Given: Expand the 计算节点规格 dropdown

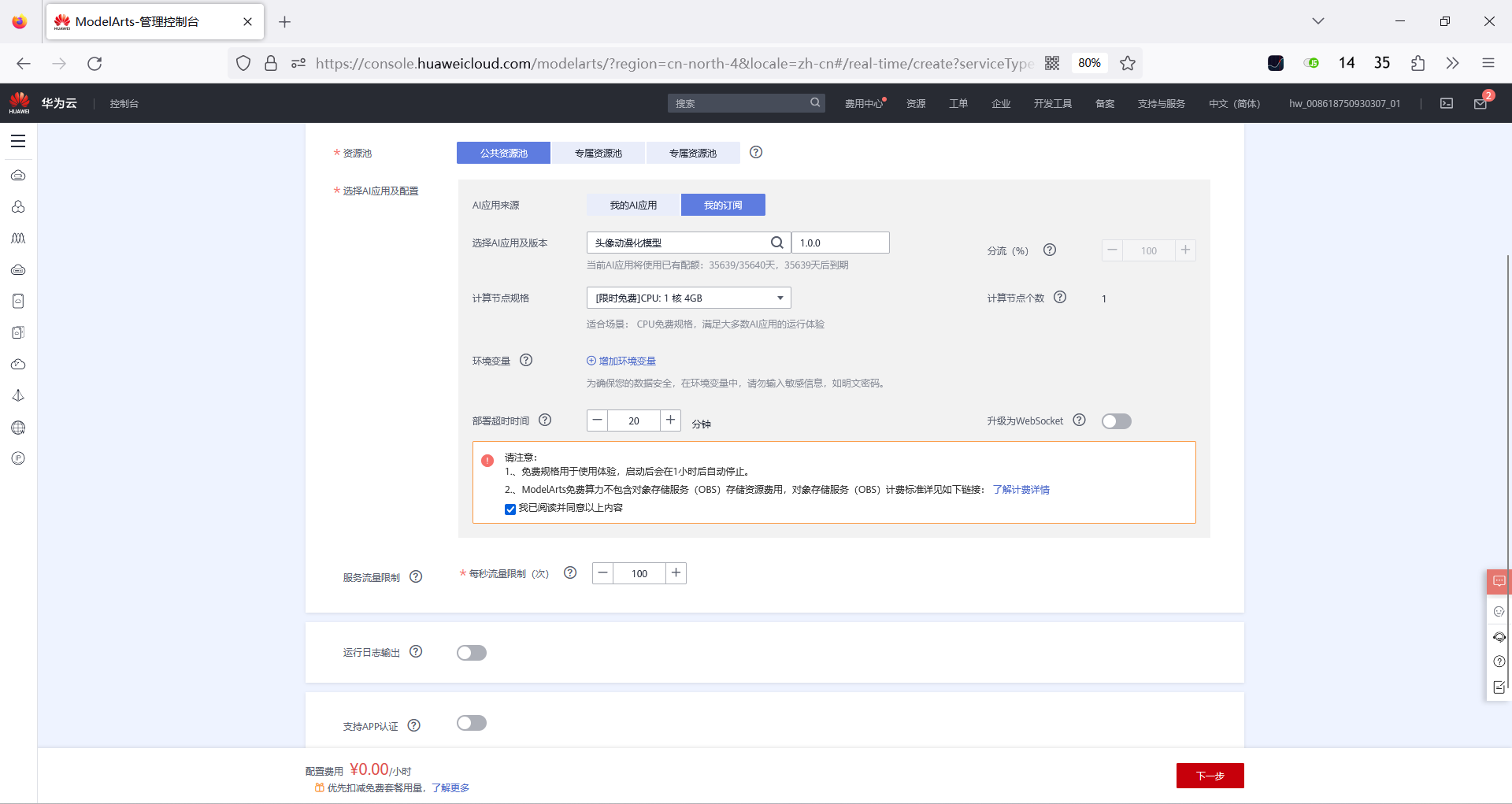Looking at the screenshot, I should 688,298.
